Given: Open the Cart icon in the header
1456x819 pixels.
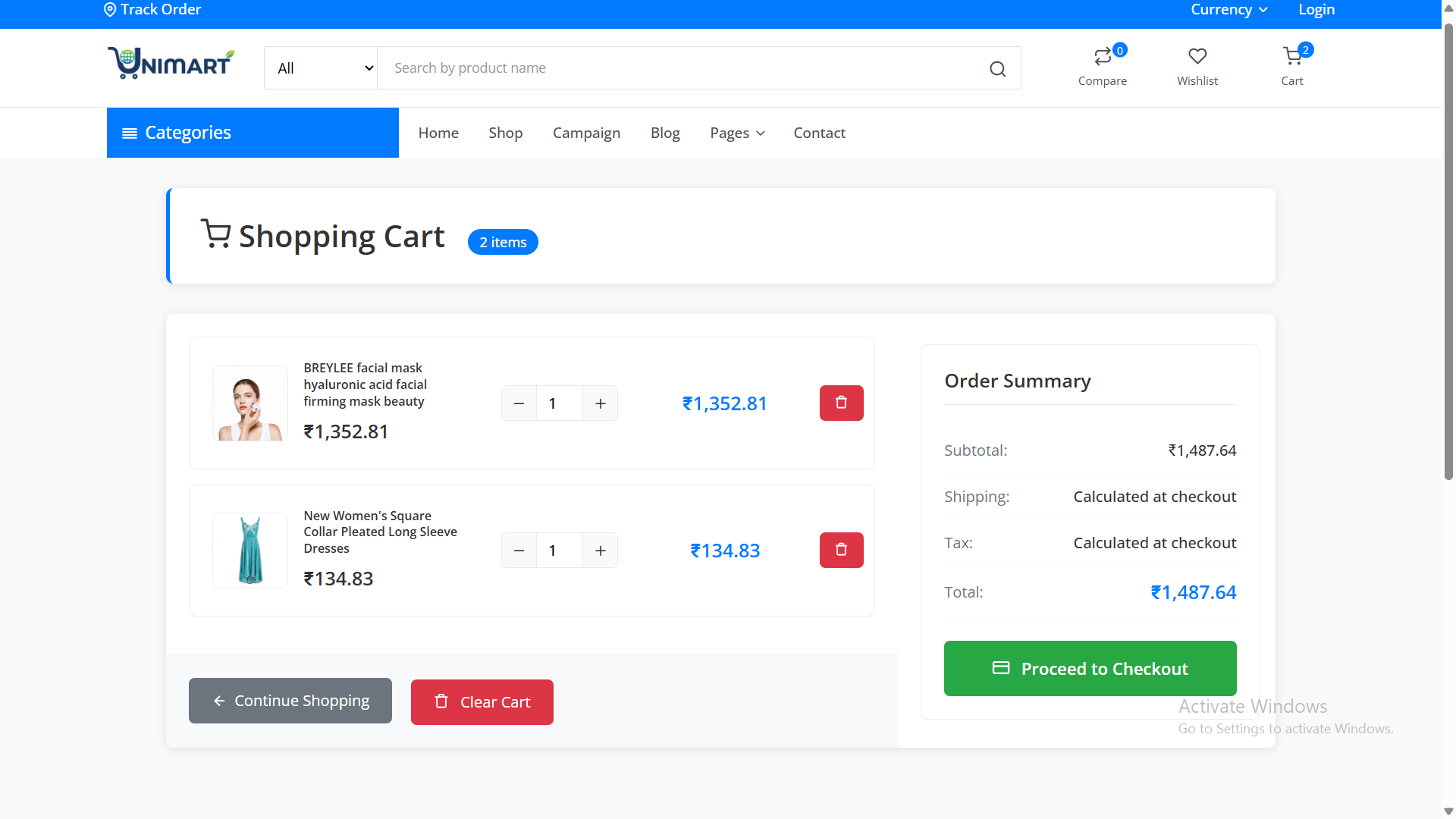Looking at the screenshot, I should click(1291, 57).
